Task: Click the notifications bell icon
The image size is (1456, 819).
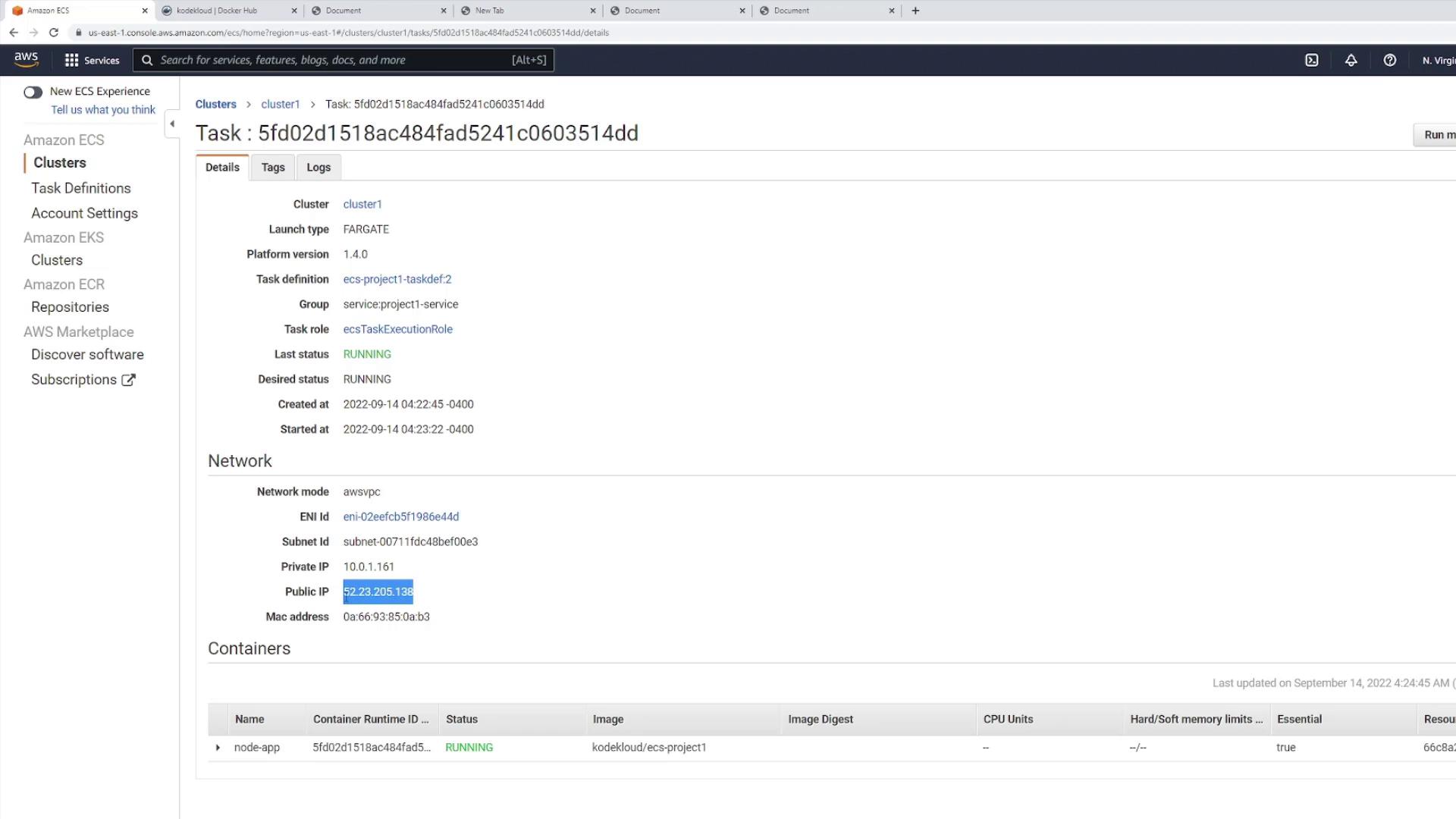Action: click(1351, 60)
